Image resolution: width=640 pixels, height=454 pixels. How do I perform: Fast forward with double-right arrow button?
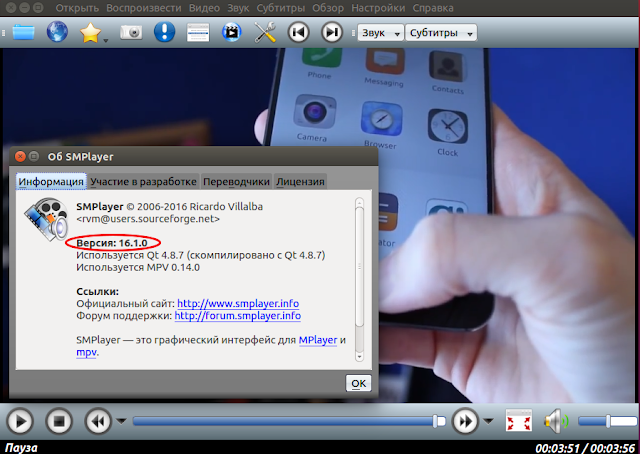coord(465,421)
